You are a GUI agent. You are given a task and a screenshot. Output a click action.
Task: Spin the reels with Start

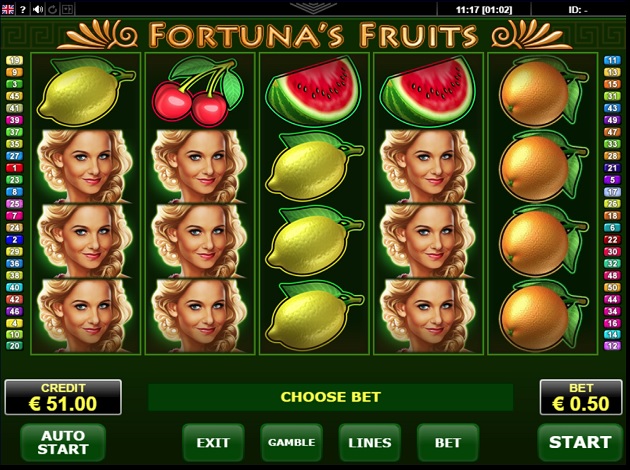[x=580, y=442]
